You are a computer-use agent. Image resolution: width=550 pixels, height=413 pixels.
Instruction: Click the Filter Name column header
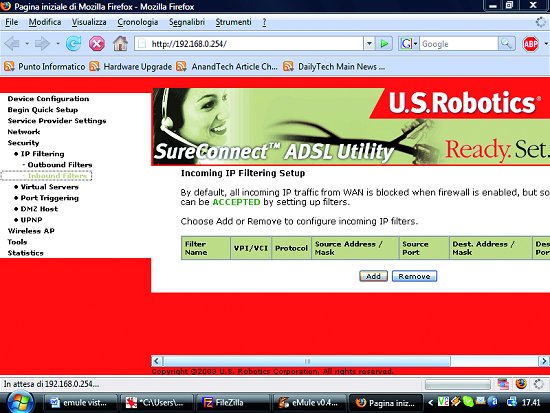(206, 248)
